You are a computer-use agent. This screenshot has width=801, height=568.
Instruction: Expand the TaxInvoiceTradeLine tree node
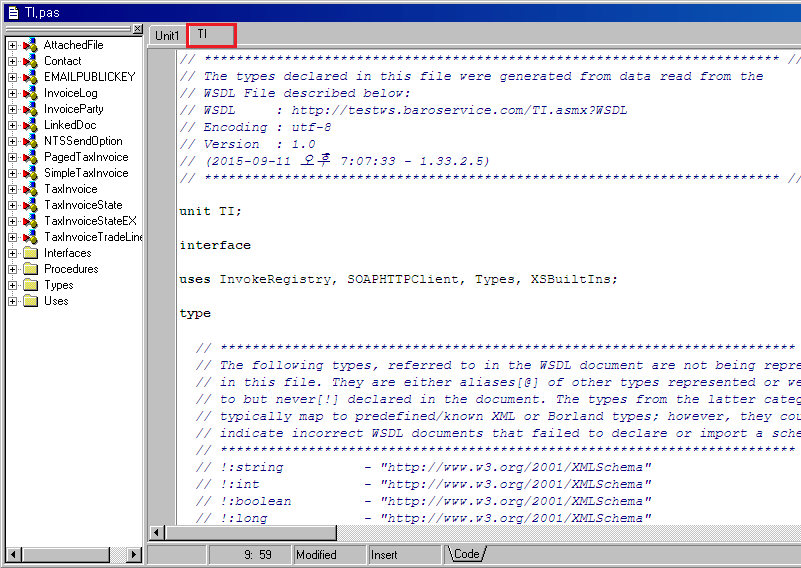coord(12,238)
